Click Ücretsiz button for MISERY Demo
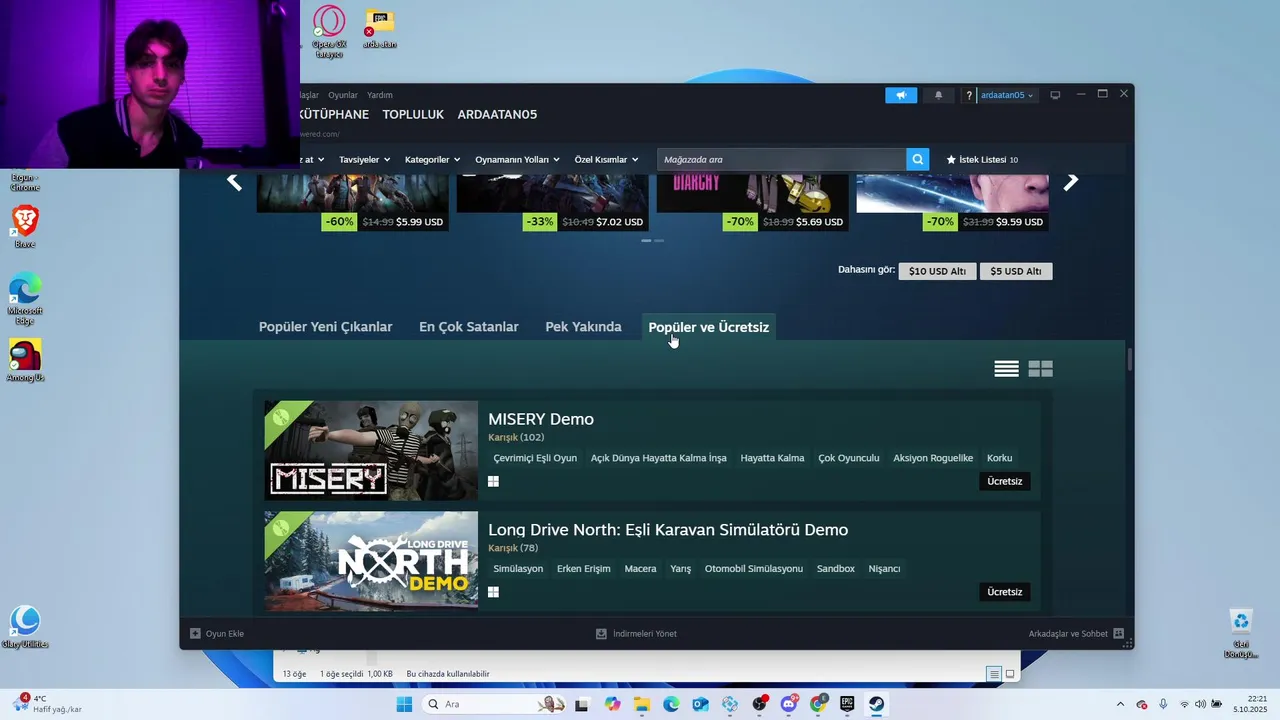This screenshot has height=720, width=1280. pyautogui.click(x=1004, y=481)
